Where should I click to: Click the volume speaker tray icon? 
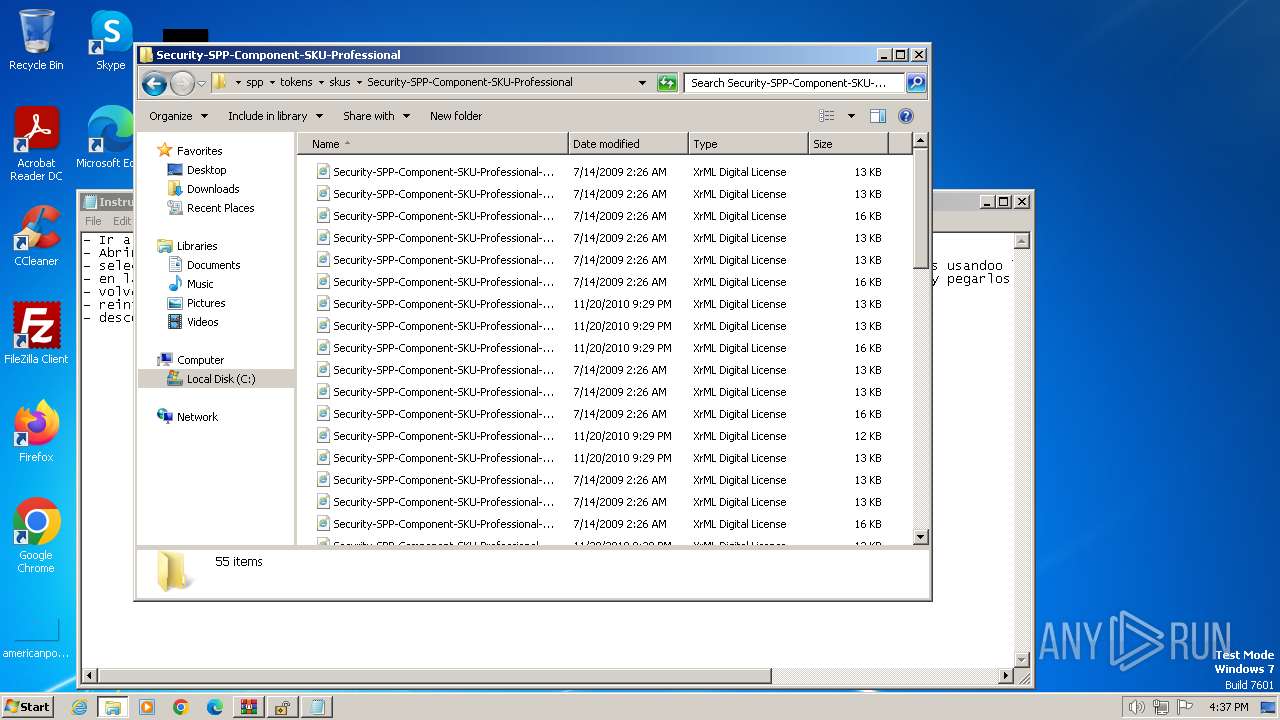[x=1136, y=707]
